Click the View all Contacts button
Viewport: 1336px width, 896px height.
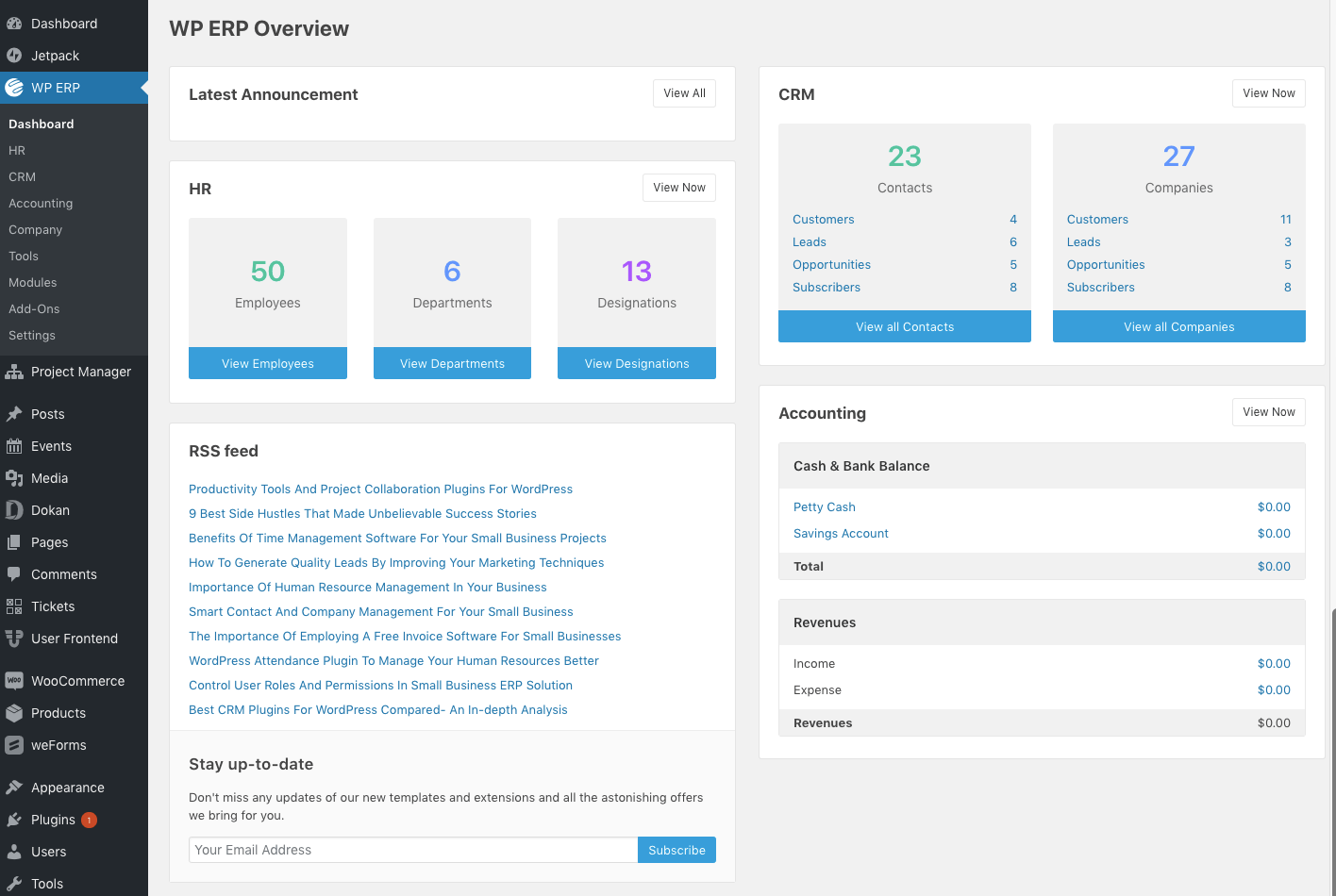(905, 326)
